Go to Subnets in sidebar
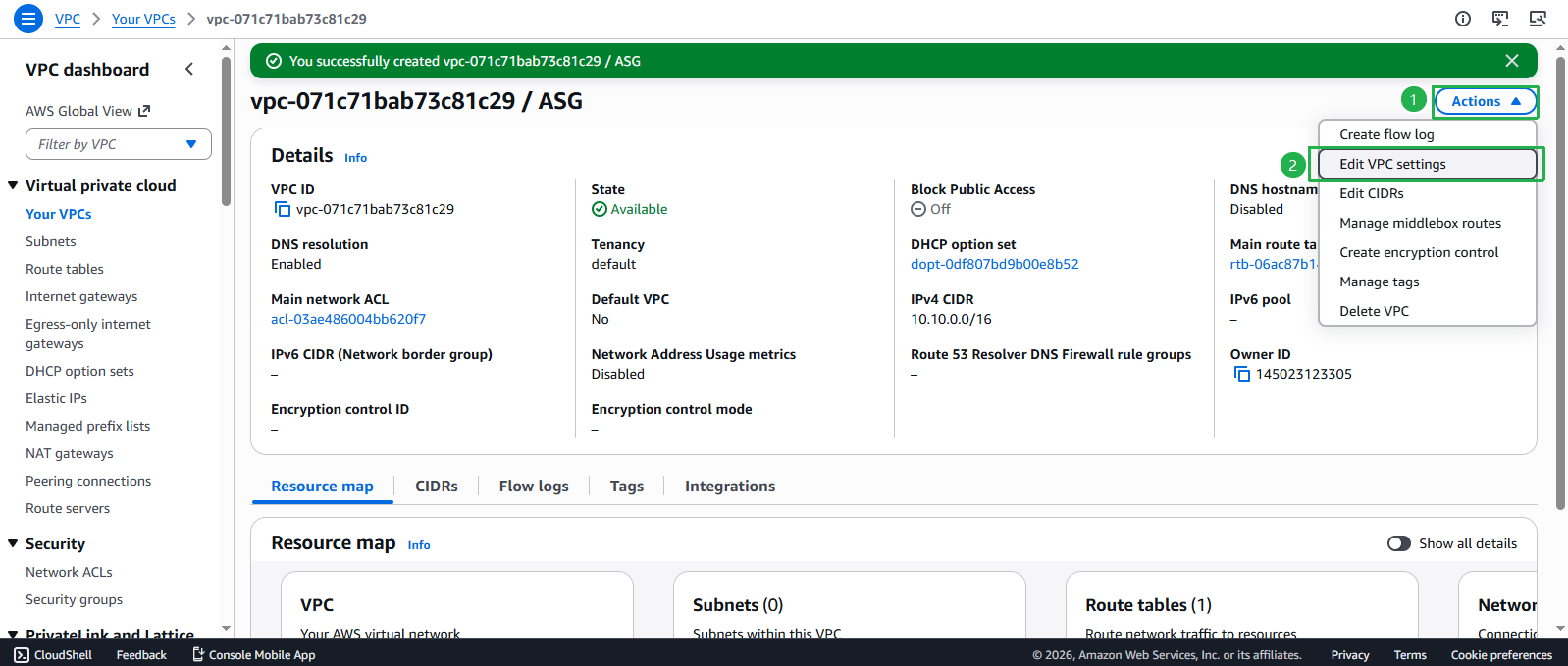Image resolution: width=1568 pixels, height=666 pixels. (51, 241)
